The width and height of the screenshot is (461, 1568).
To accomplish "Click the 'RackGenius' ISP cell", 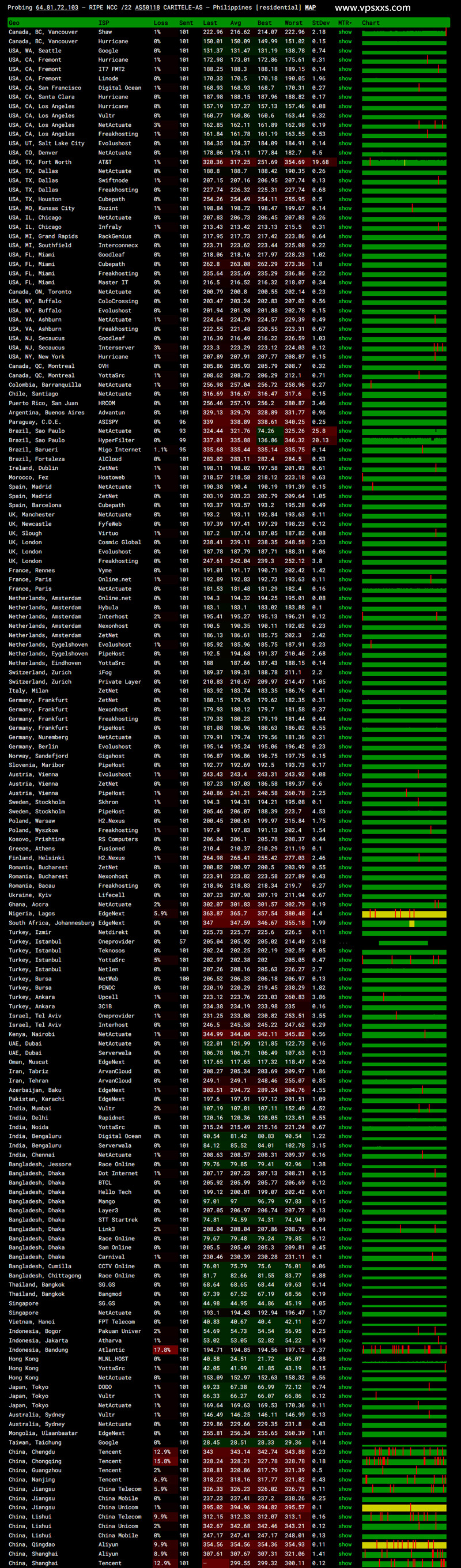I will pyautogui.click(x=114, y=236).
